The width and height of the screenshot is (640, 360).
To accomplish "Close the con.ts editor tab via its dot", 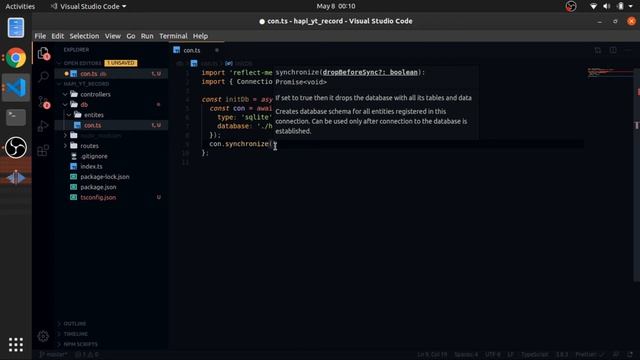I will pos(217,50).
